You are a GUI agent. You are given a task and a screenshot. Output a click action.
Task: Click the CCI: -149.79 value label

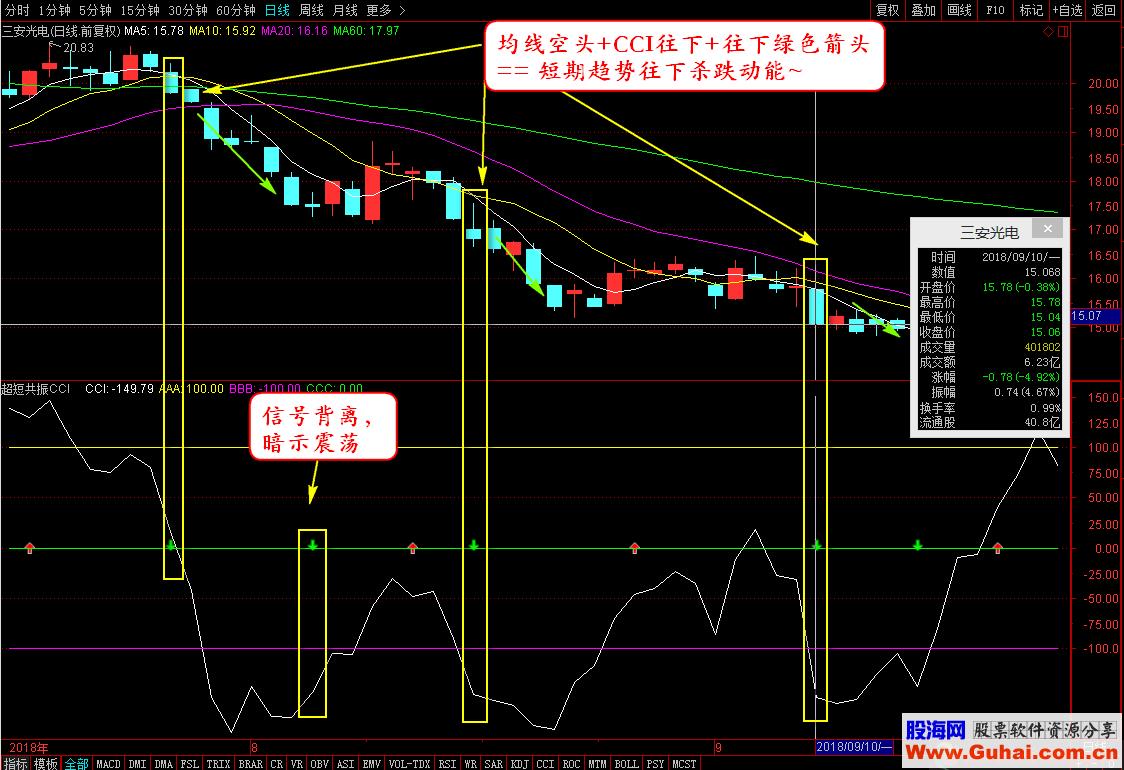(x=119, y=389)
